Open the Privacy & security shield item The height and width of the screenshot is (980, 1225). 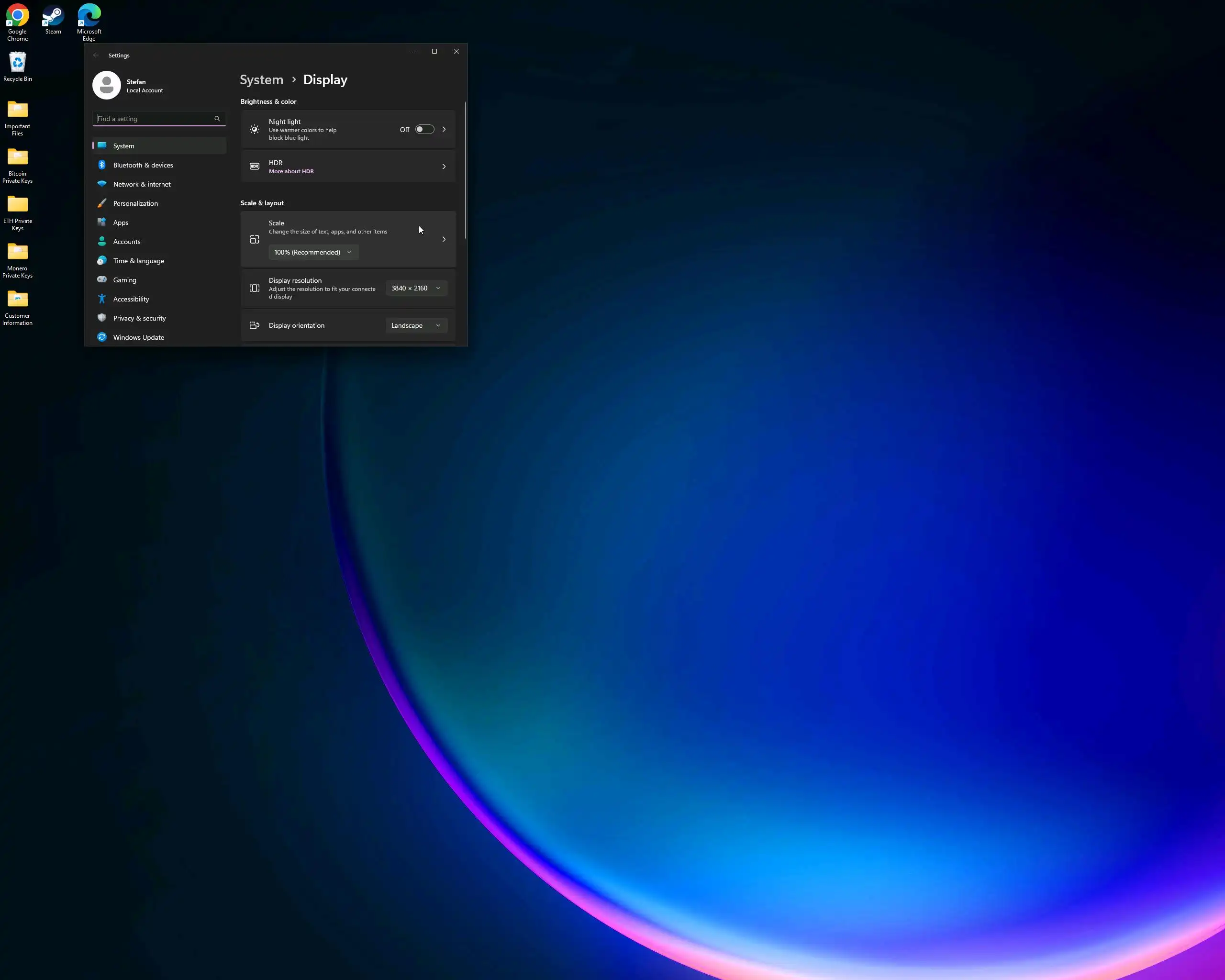(102, 318)
